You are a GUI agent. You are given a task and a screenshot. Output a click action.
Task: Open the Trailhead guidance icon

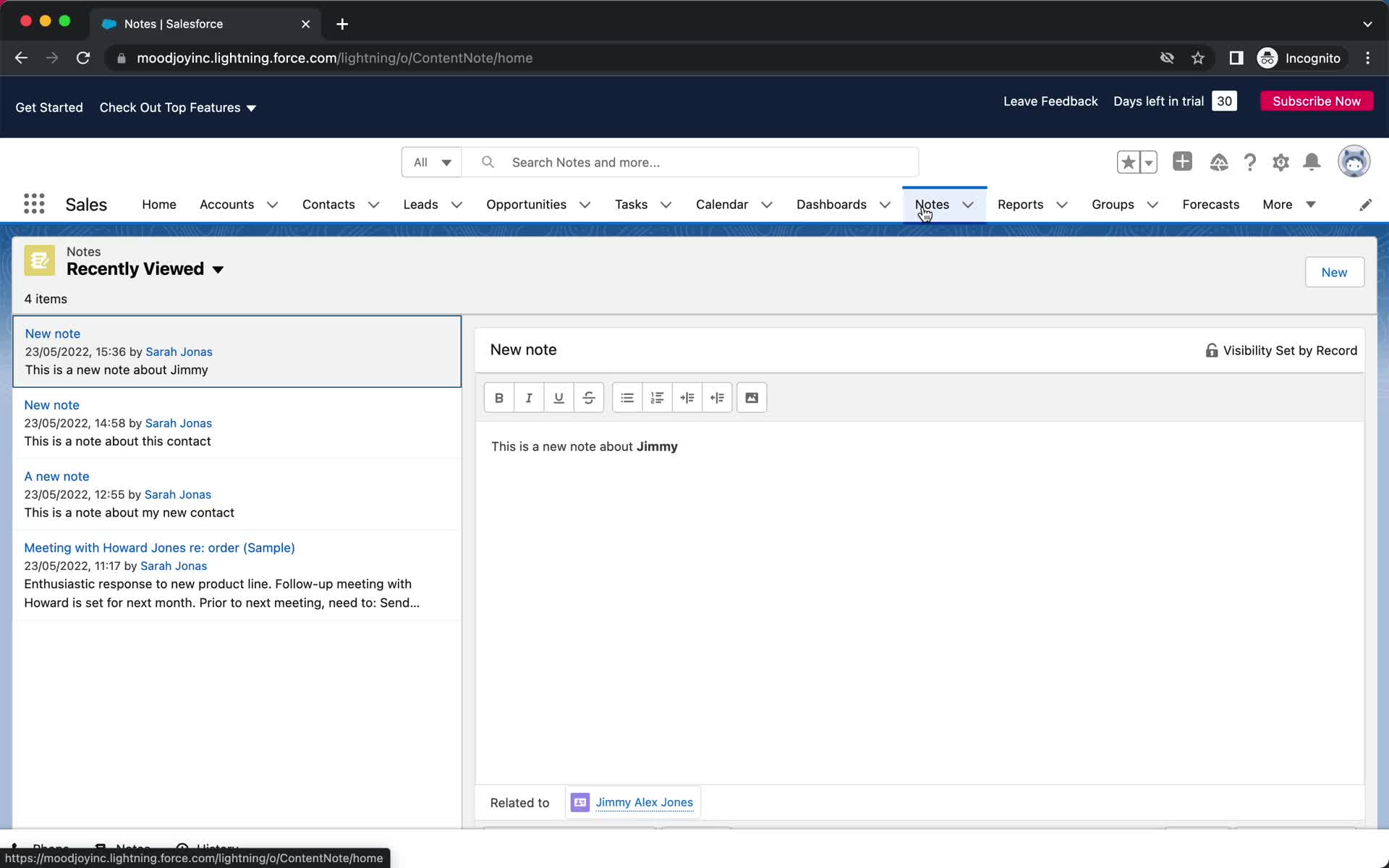[x=1219, y=162]
